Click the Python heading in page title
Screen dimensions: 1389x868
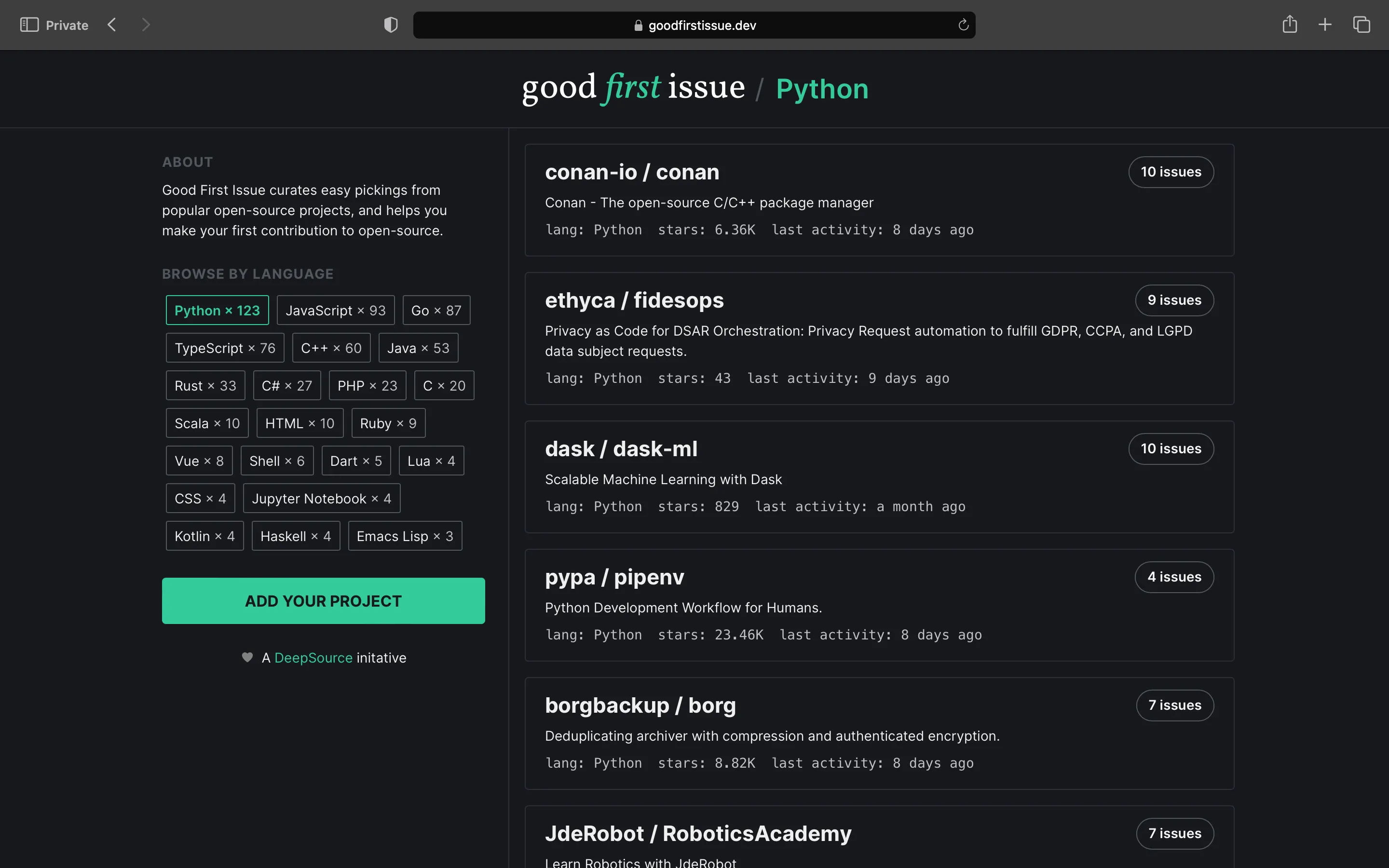point(822,89)
